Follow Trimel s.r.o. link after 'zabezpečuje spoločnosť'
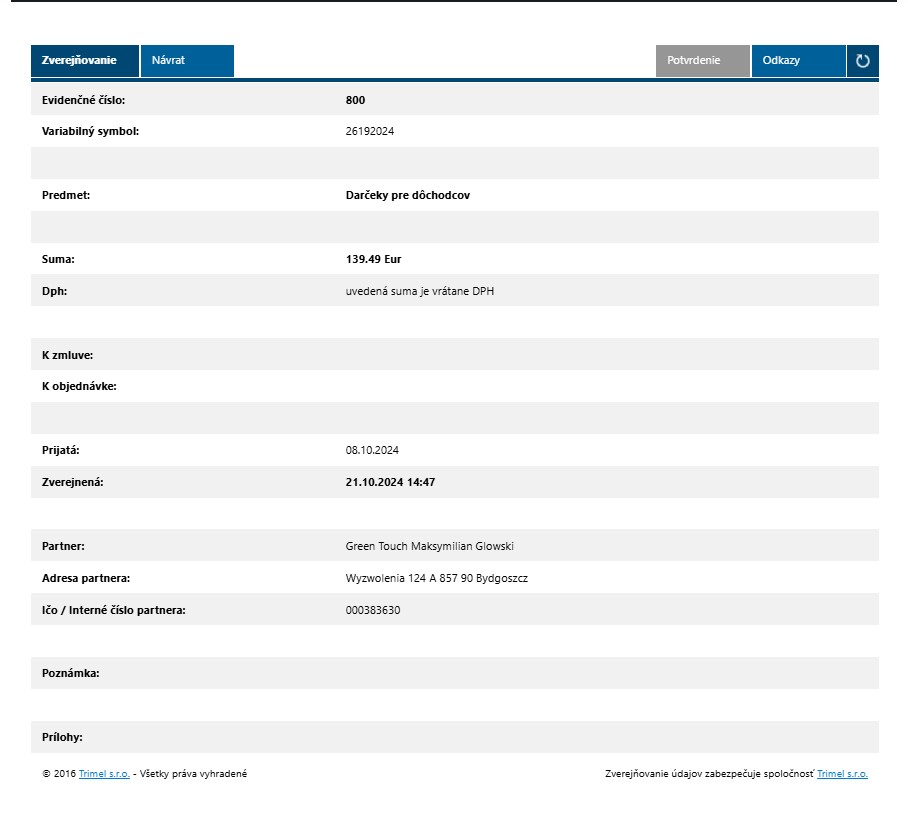The image size is (908, 816). (x=842, y=774)
